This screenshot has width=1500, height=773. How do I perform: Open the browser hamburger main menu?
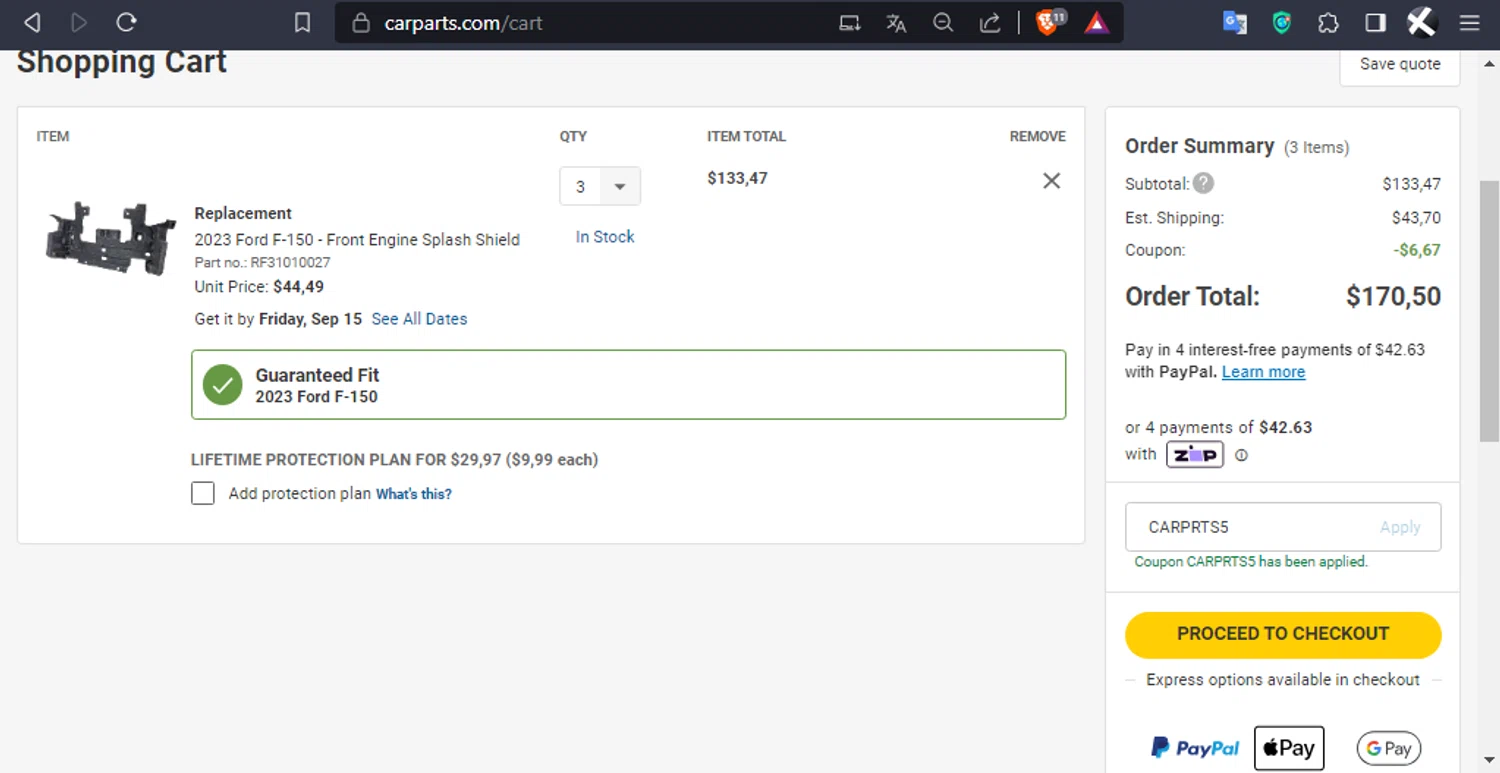point(1469,23)
